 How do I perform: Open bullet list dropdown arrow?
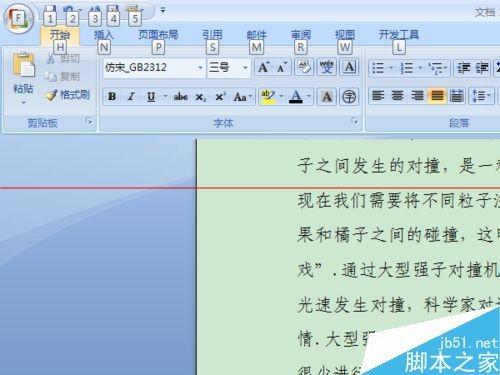click(391, 68)
